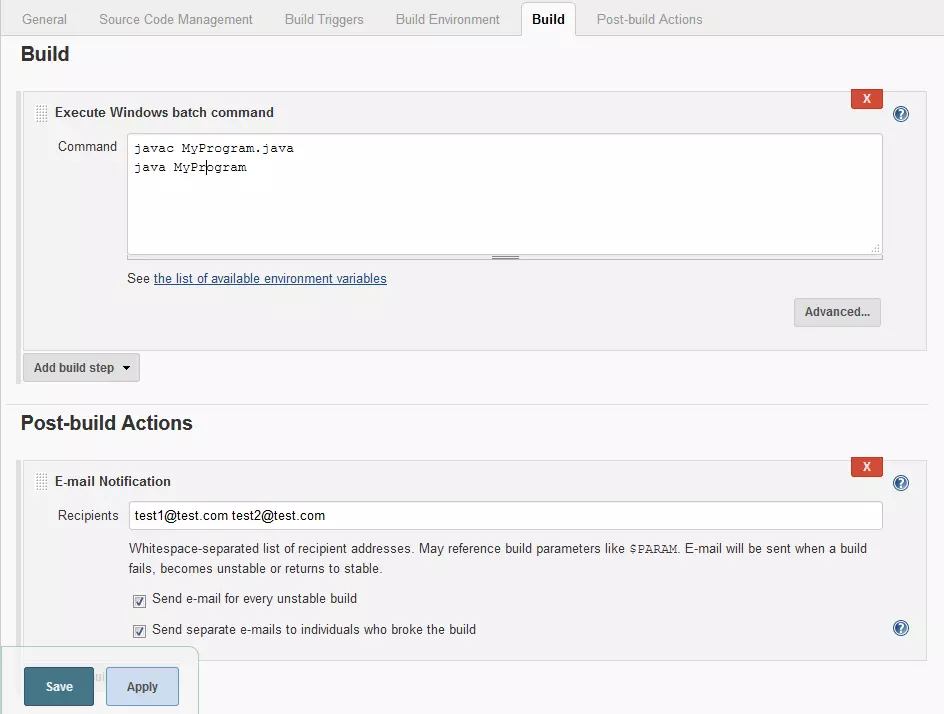
Task: Remove the E-mail Notification post-build action
Action: [x=866, y=467]
